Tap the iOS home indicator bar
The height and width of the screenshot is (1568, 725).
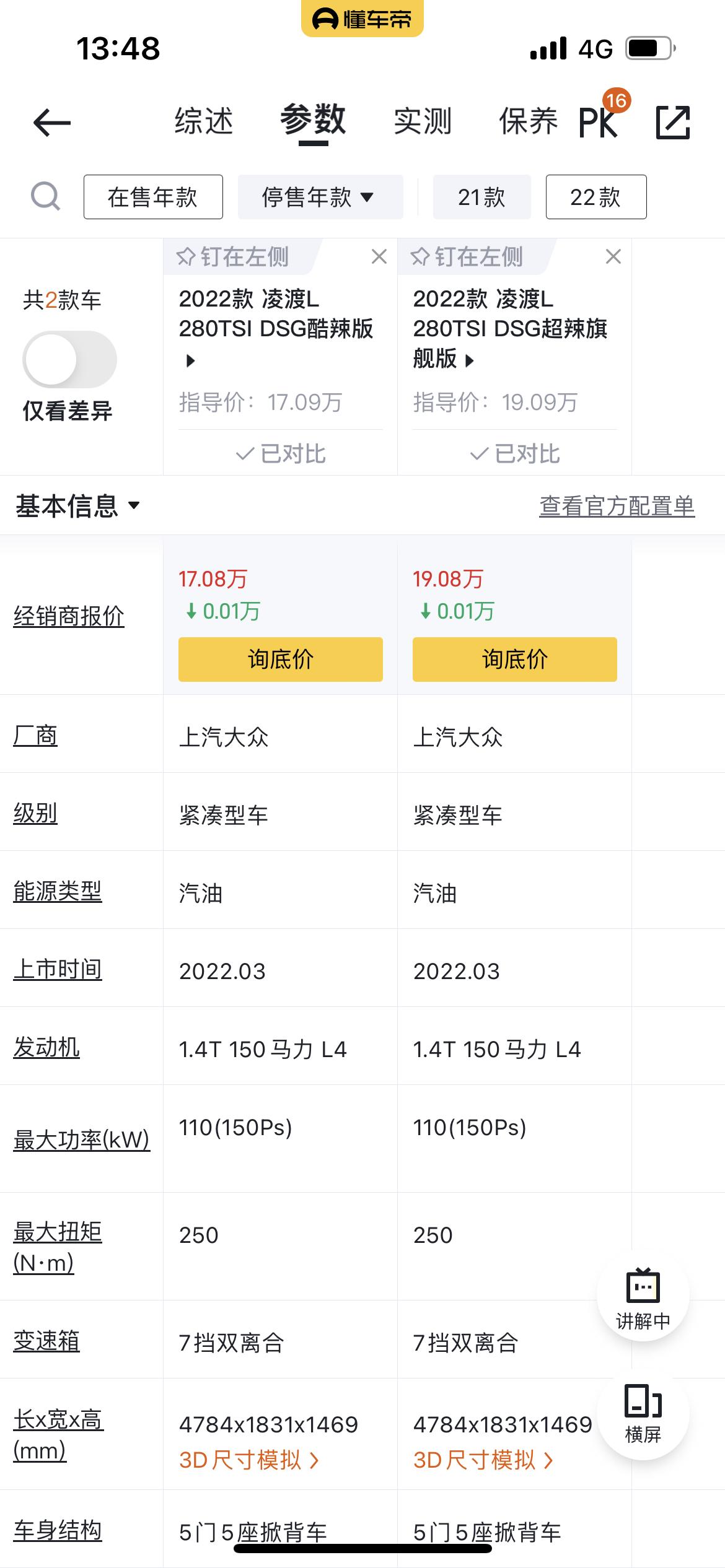pos(362,1548)
